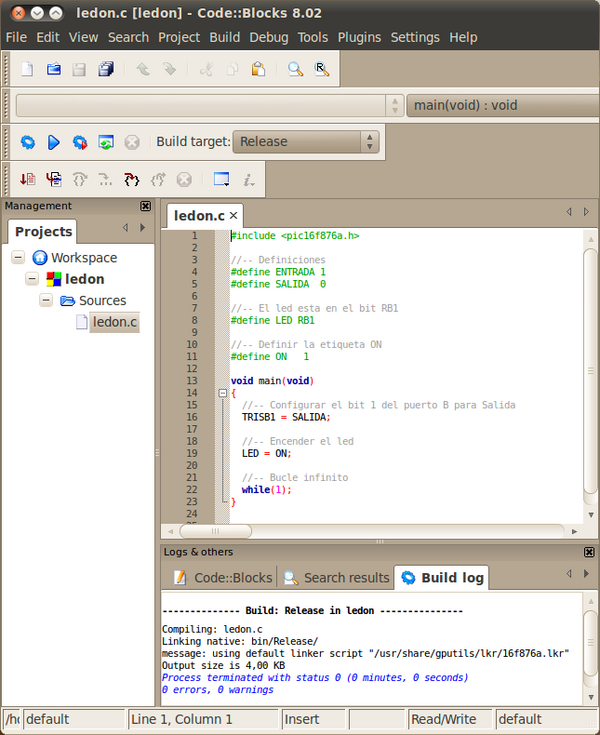Close the Management panel
Viewport: 600px width, 735px height.
point(146,206)
